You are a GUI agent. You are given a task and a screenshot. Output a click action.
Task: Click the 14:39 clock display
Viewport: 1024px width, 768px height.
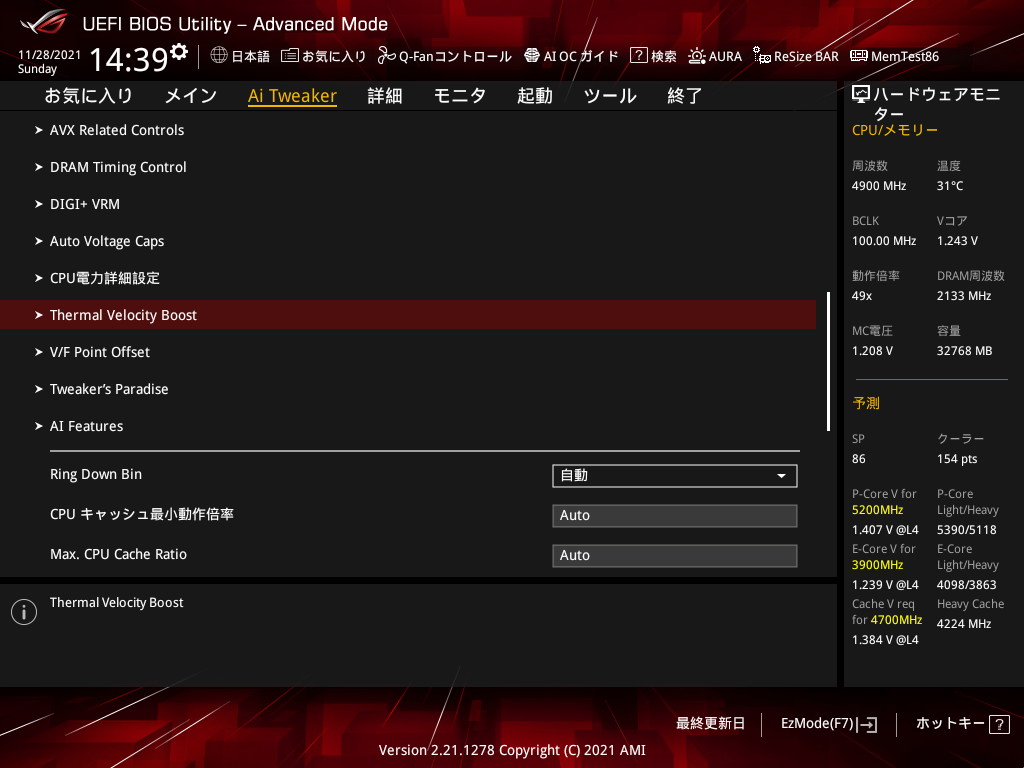click(129, 59)
